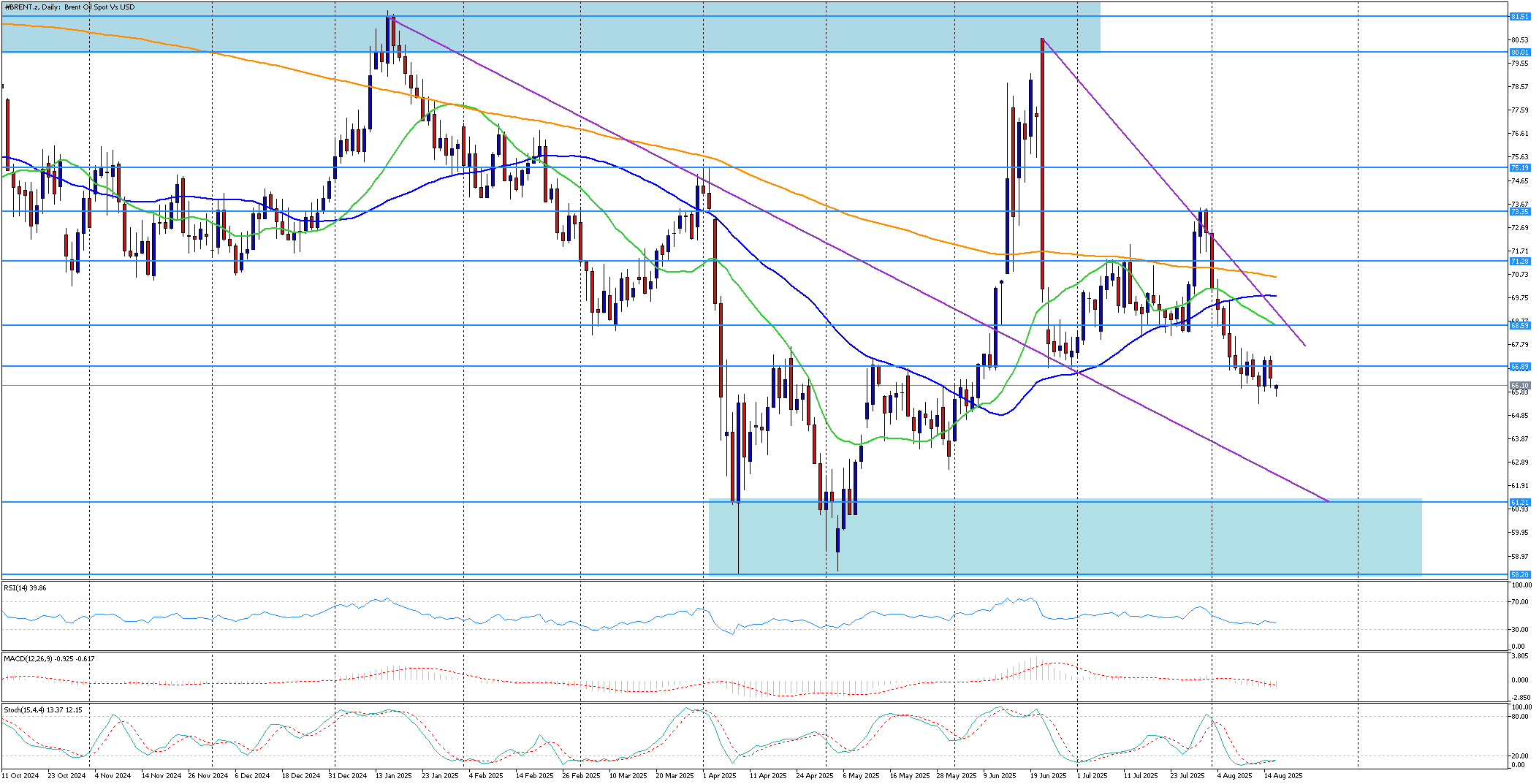Click the 79.55 price axis label
The image size is (1539, 784).
pyautogui.click(x=1519, y=63)
